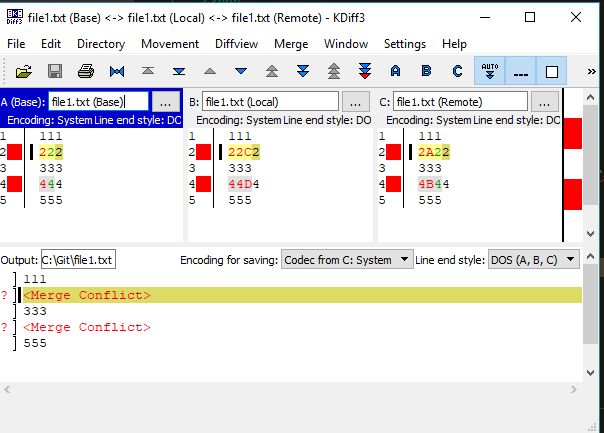Click line '222' in pane A
Image resolution: width=604 pixels, height=433 pixels.
coord(51,152)
